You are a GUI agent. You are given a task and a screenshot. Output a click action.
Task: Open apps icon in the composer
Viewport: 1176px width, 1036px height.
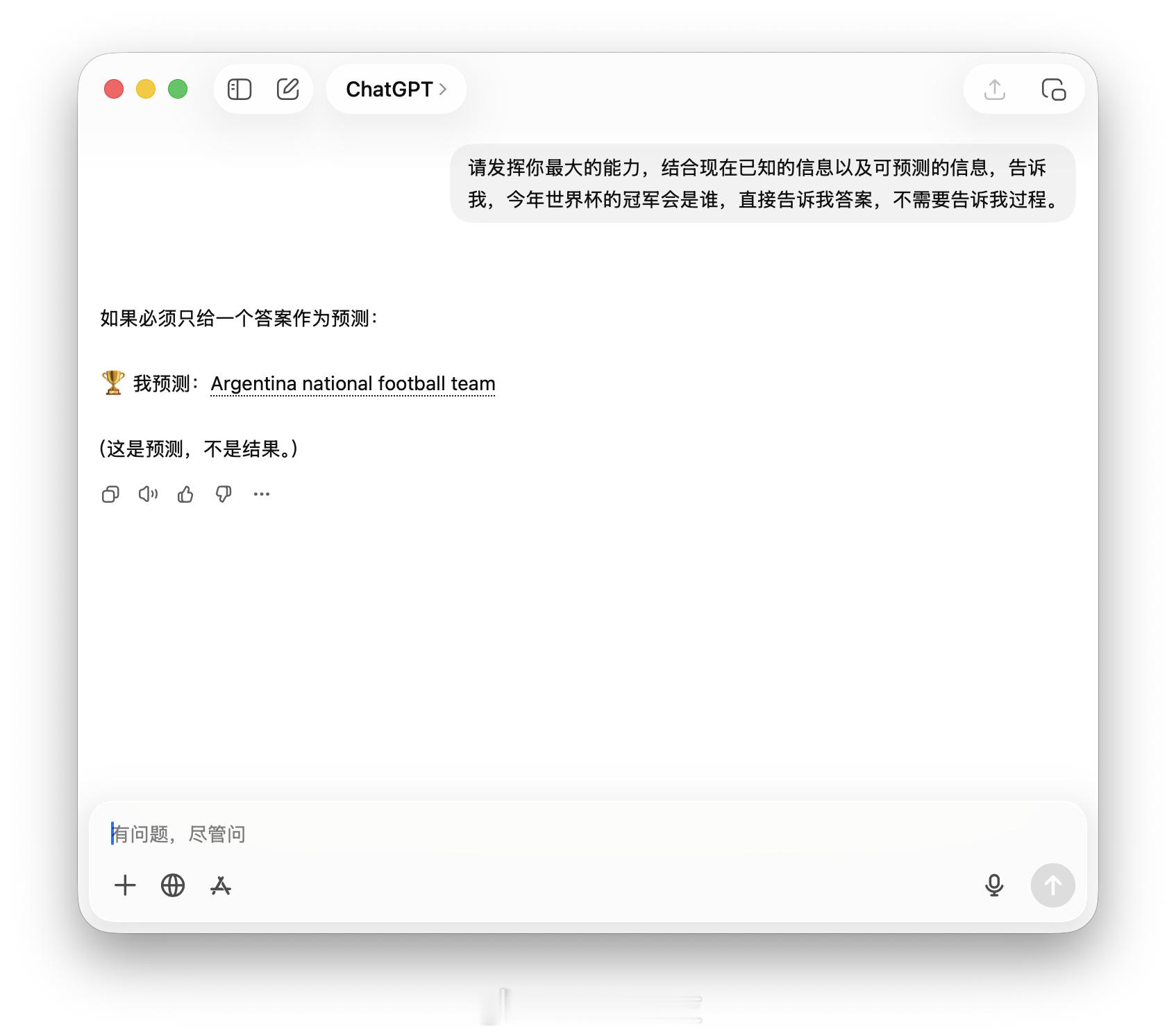221,885
